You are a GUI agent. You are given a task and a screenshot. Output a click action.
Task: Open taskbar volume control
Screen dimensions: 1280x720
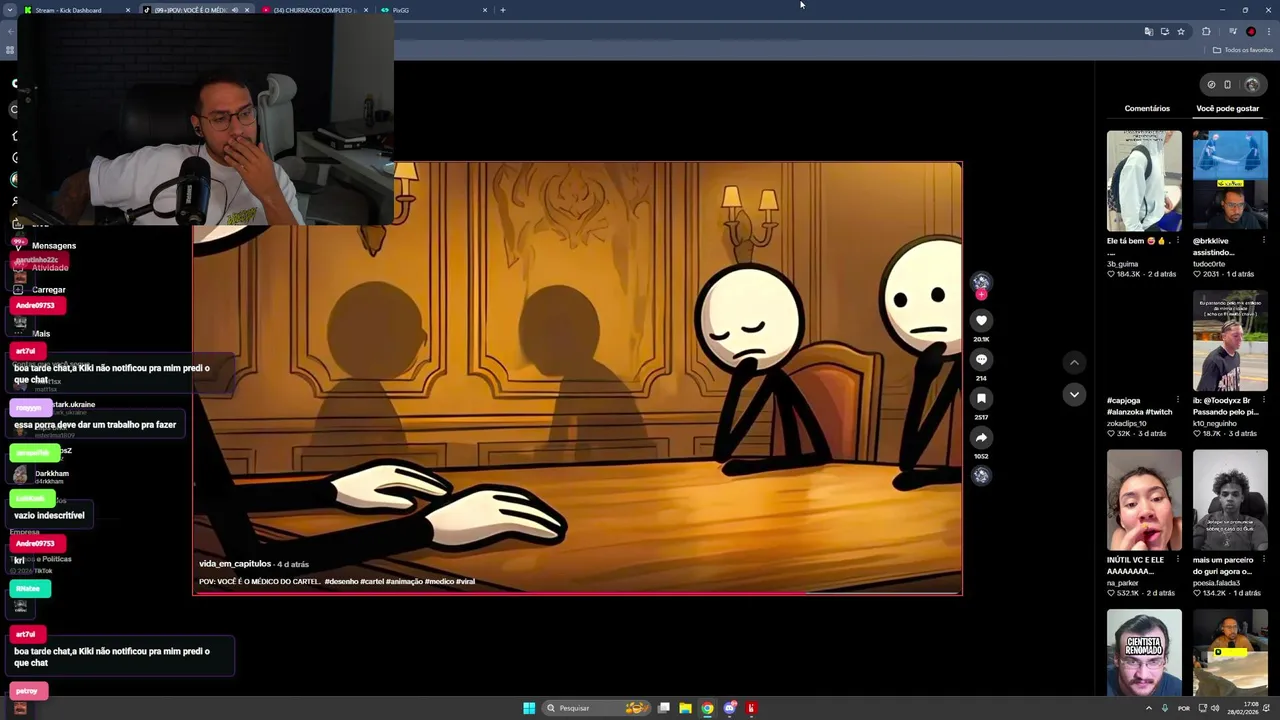(1215, 708)
